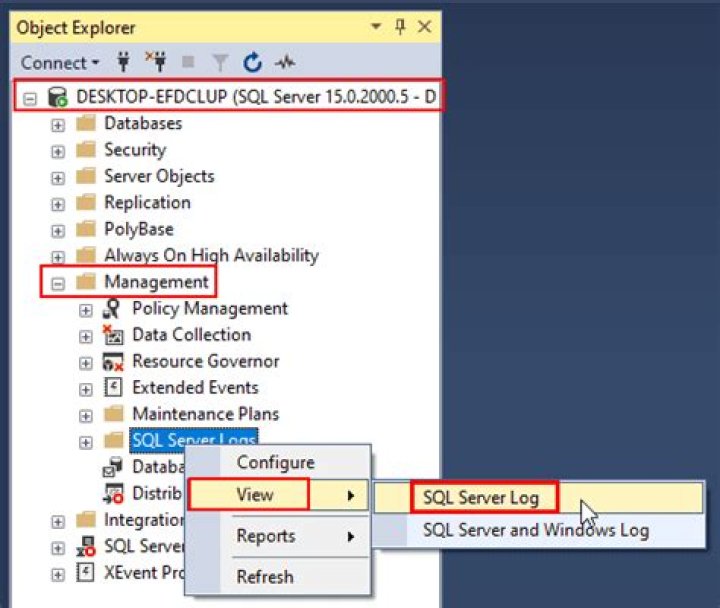This screenshot has width=720, height=608.
Task: Expand Always On High Availability node
Action: (x=58, y=257)
